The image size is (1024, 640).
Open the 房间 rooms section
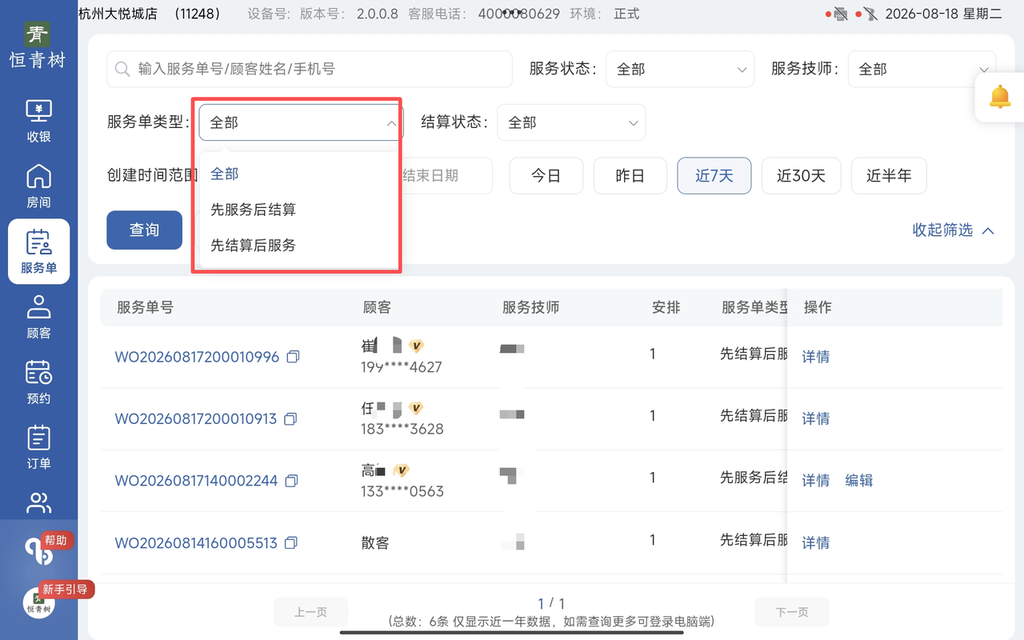(39, 186)
